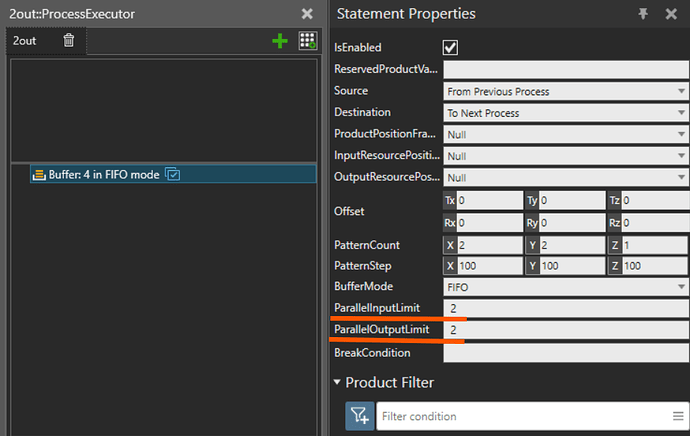The width and height of the screenshot is (690, 436).
Task: Click the PatternCount Y field
Action: (572, 245)
